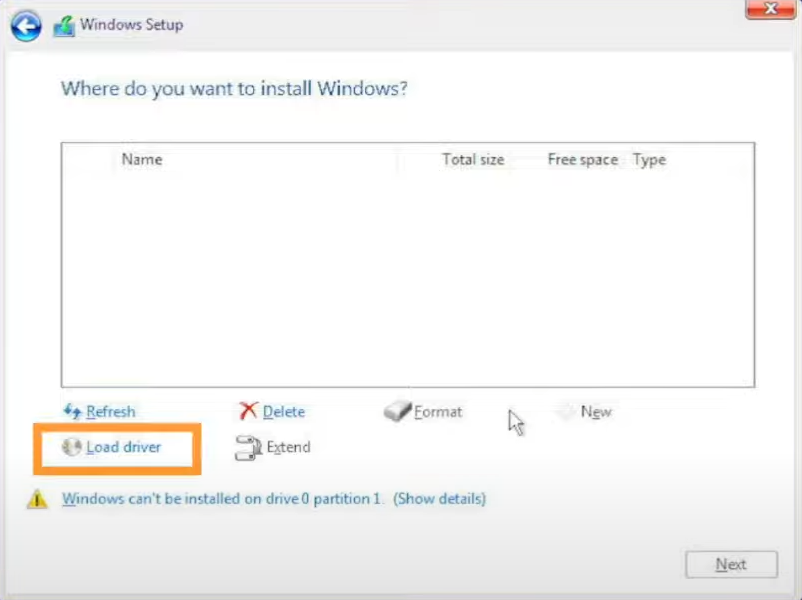The width and height of the screenshot is (802, 600).
Task: Sort by the Free space column header
Action: tap(583, 160)
